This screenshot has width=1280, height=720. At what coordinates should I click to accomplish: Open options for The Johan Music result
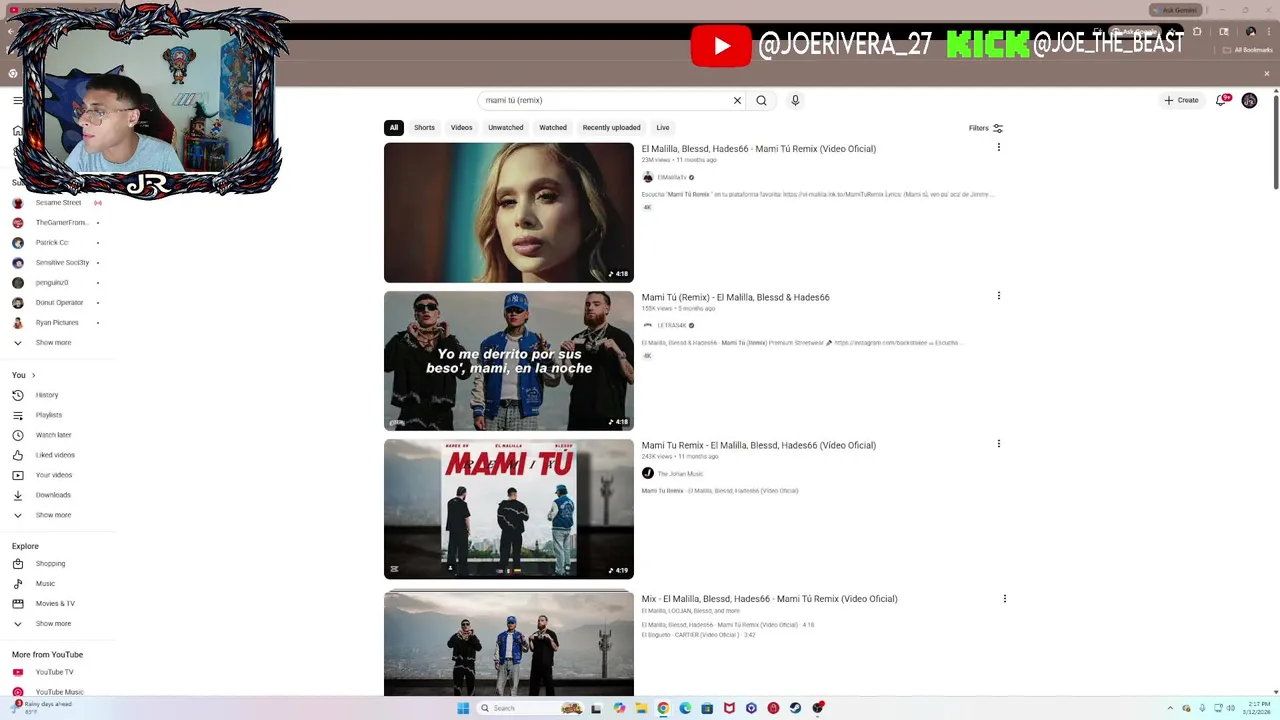click(998, 443)
